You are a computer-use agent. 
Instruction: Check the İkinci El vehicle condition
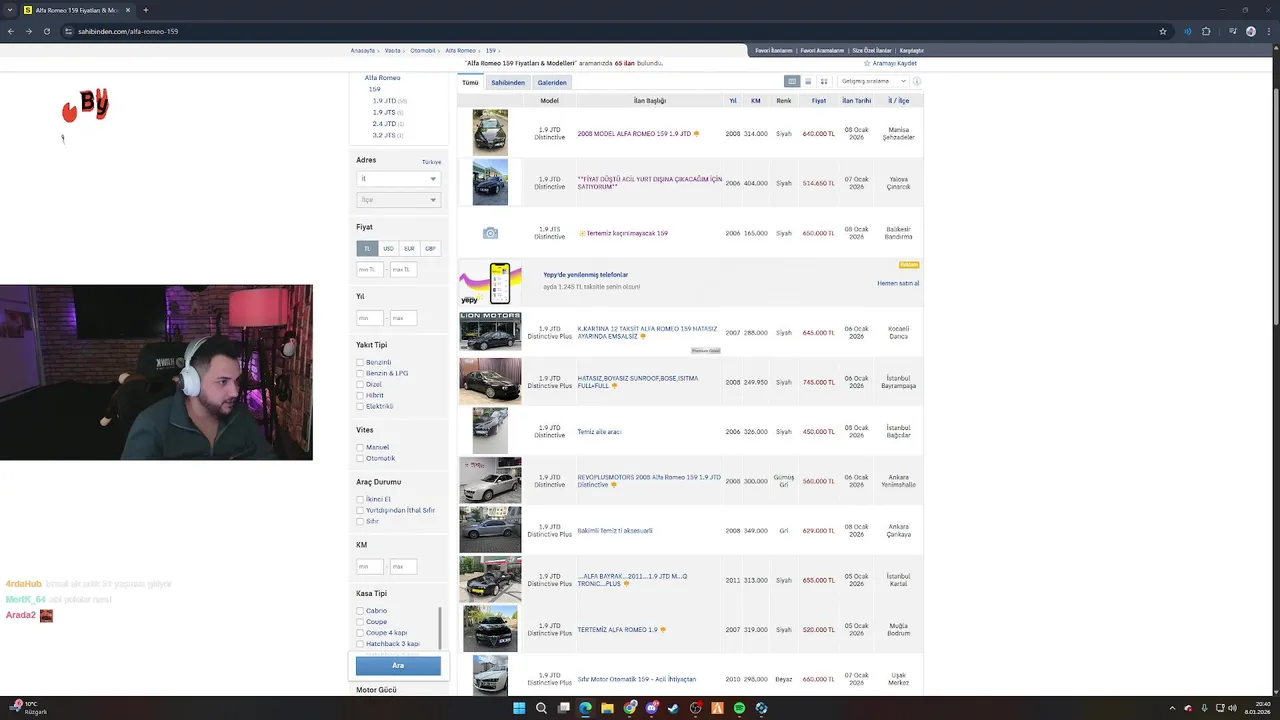360,499
